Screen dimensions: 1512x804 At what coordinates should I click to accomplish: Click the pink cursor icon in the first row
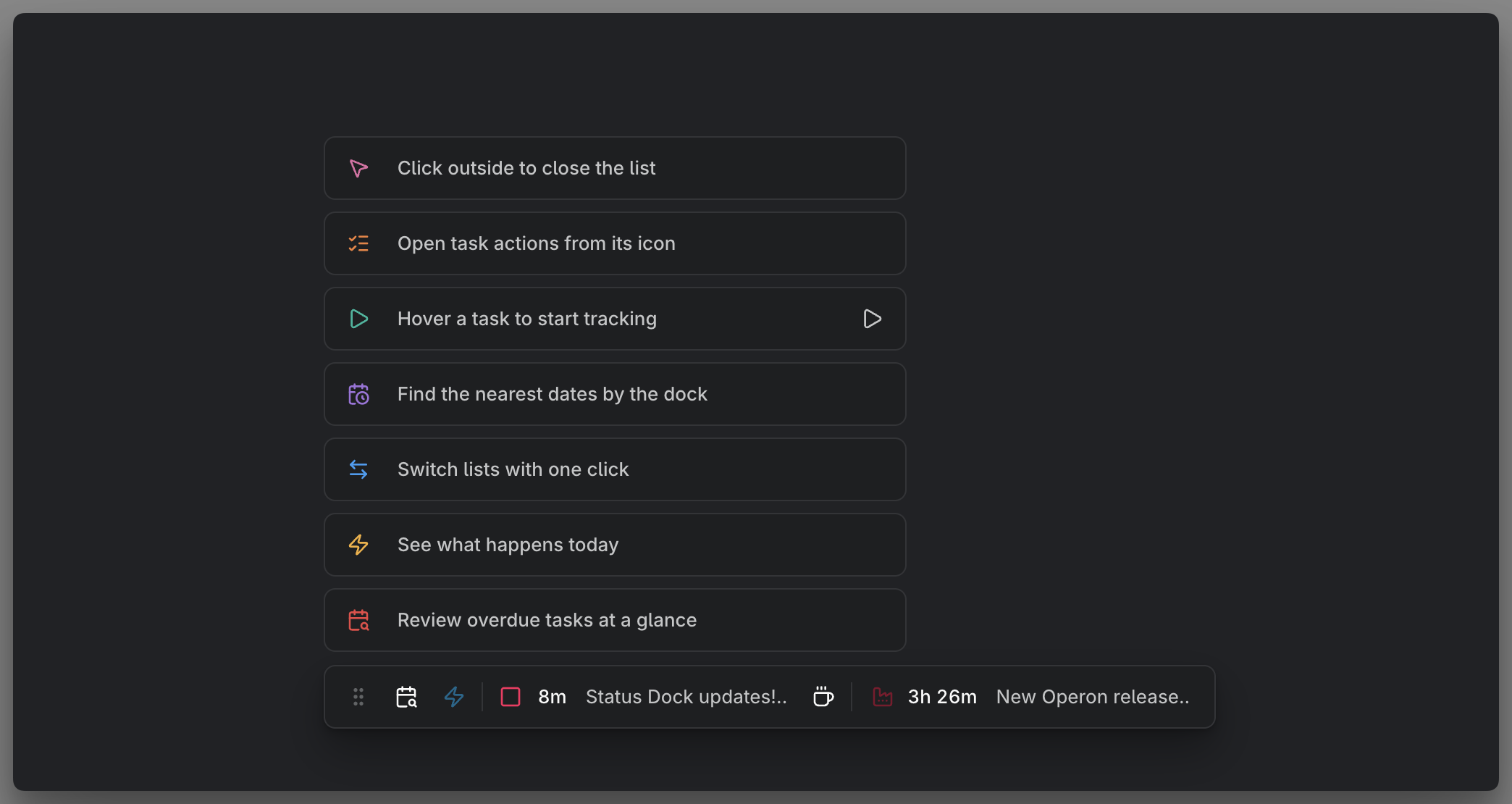coord(358,169)
